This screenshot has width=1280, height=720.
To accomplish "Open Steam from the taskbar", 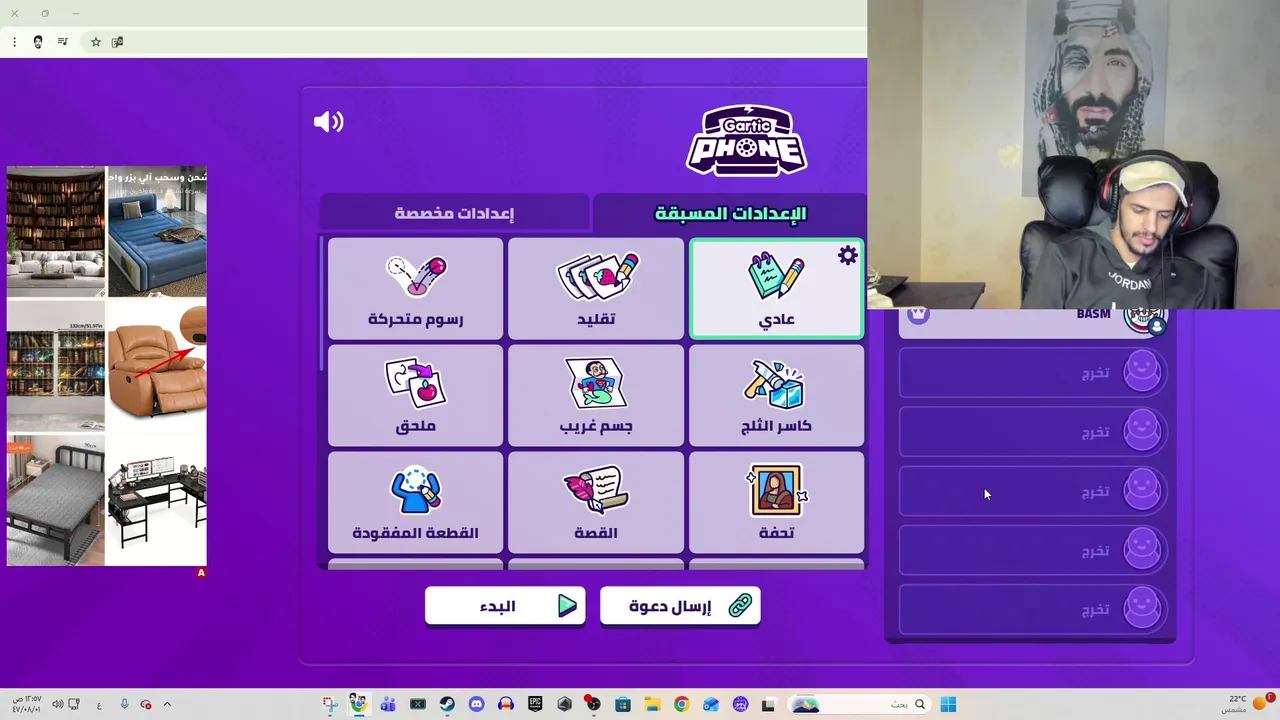I will coord(447,704).
